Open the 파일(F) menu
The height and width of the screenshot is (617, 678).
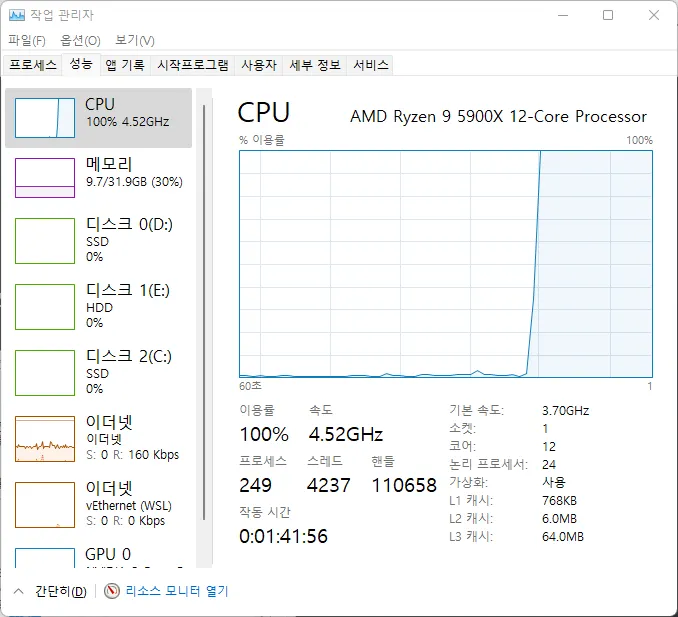[27, 40]
